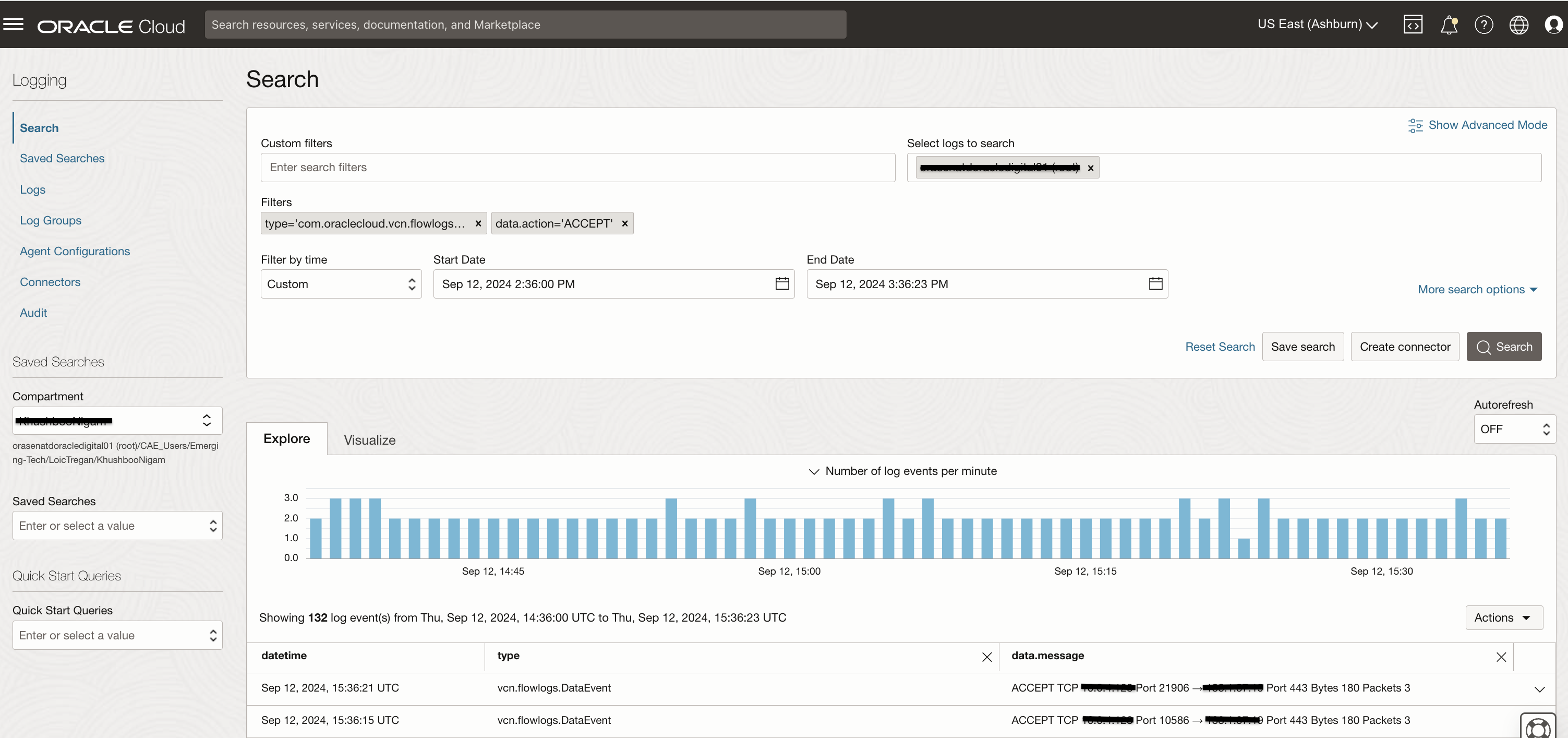The height and width of the screenshot is (738, 1568).
Task: Select Log Groups in the sidebar
Action: (x=51, y=220)
